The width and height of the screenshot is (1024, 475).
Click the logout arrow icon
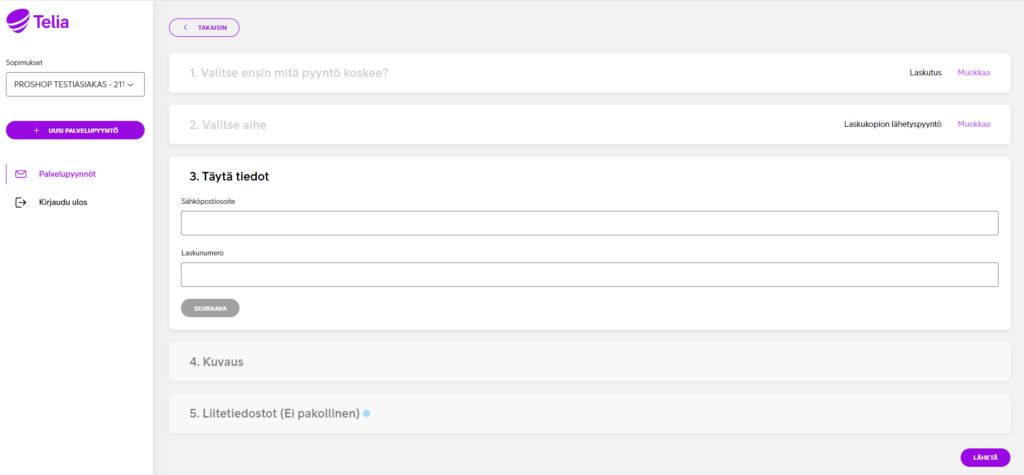click(21, 202)
